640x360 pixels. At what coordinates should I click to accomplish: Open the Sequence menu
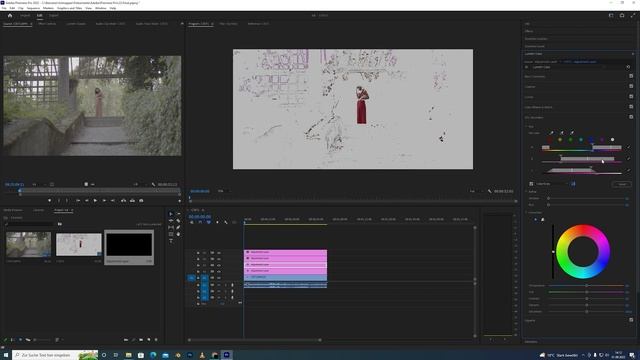tap(33, 8)
